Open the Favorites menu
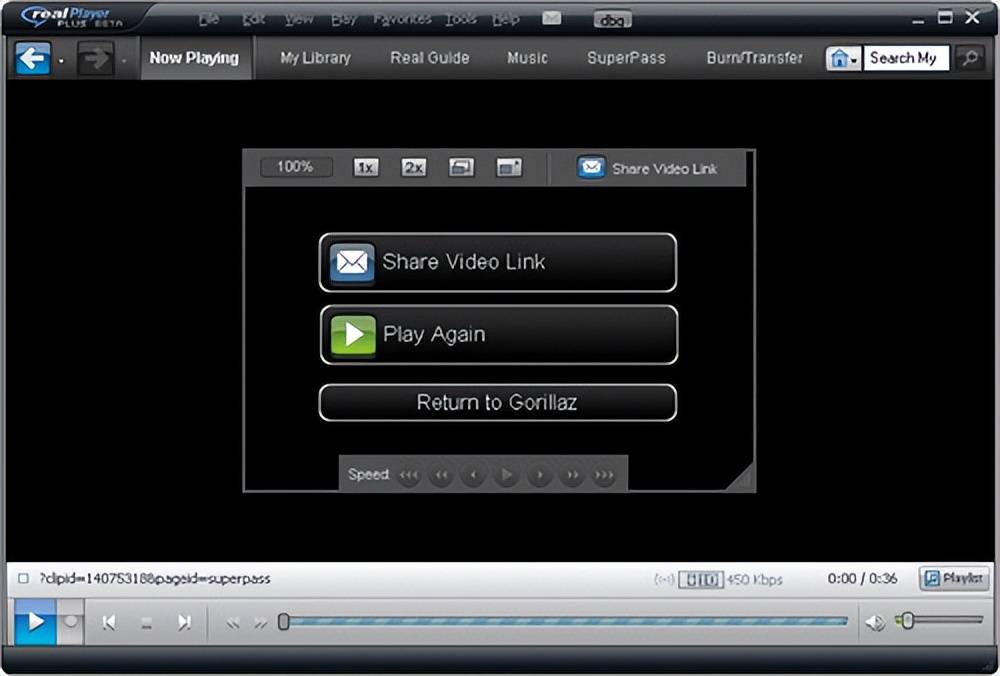The height and width of the screenshot is (676, 1000). click(401, 19)
